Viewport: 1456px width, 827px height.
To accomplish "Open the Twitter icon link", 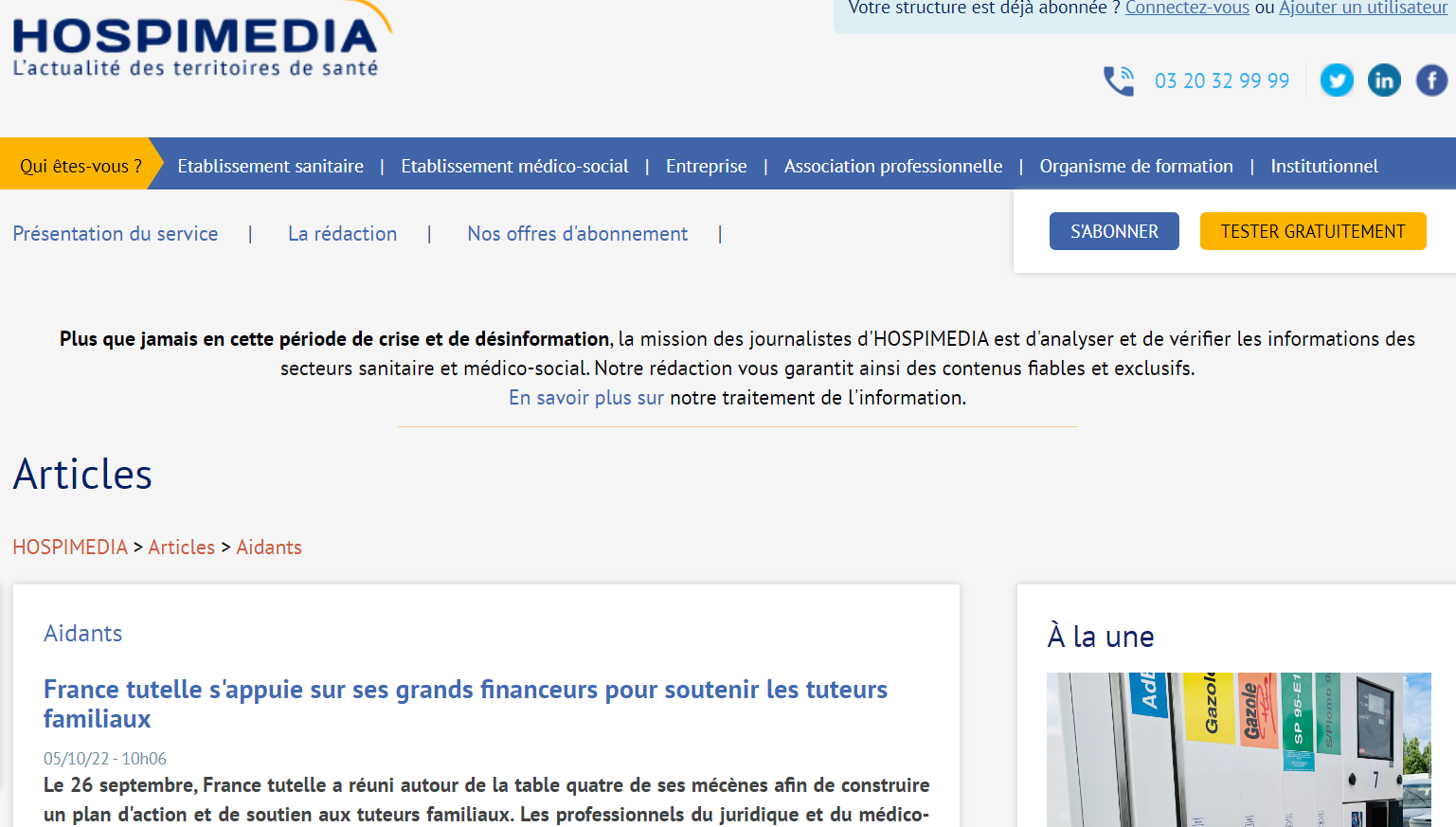I will 1337,81.
